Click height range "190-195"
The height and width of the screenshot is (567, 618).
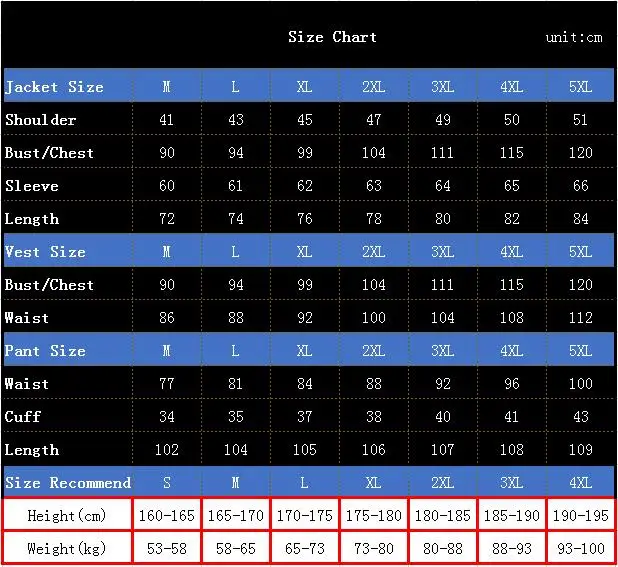click(x=581, y=515)
